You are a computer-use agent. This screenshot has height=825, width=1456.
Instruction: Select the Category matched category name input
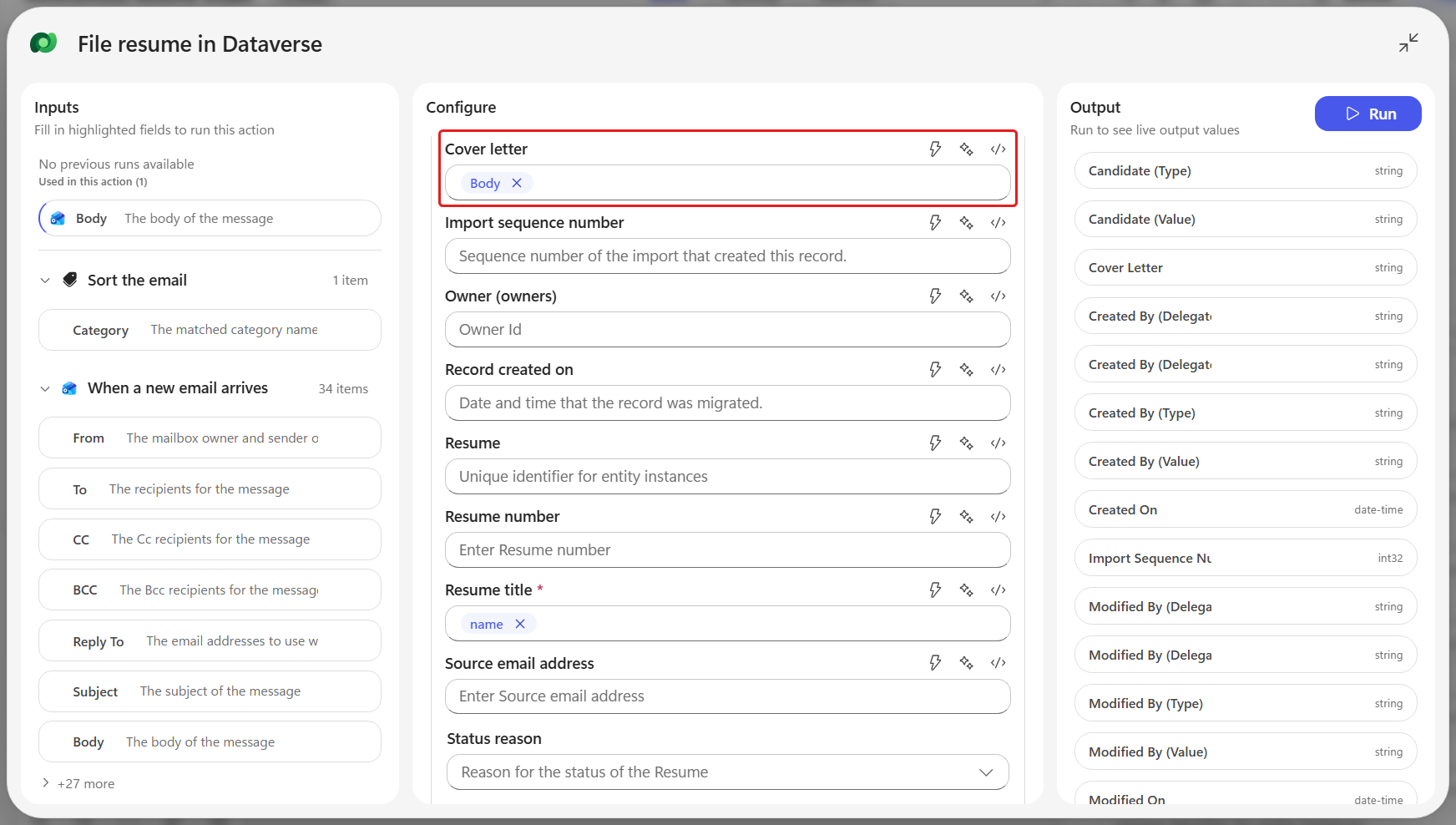(x=210, y=330)
